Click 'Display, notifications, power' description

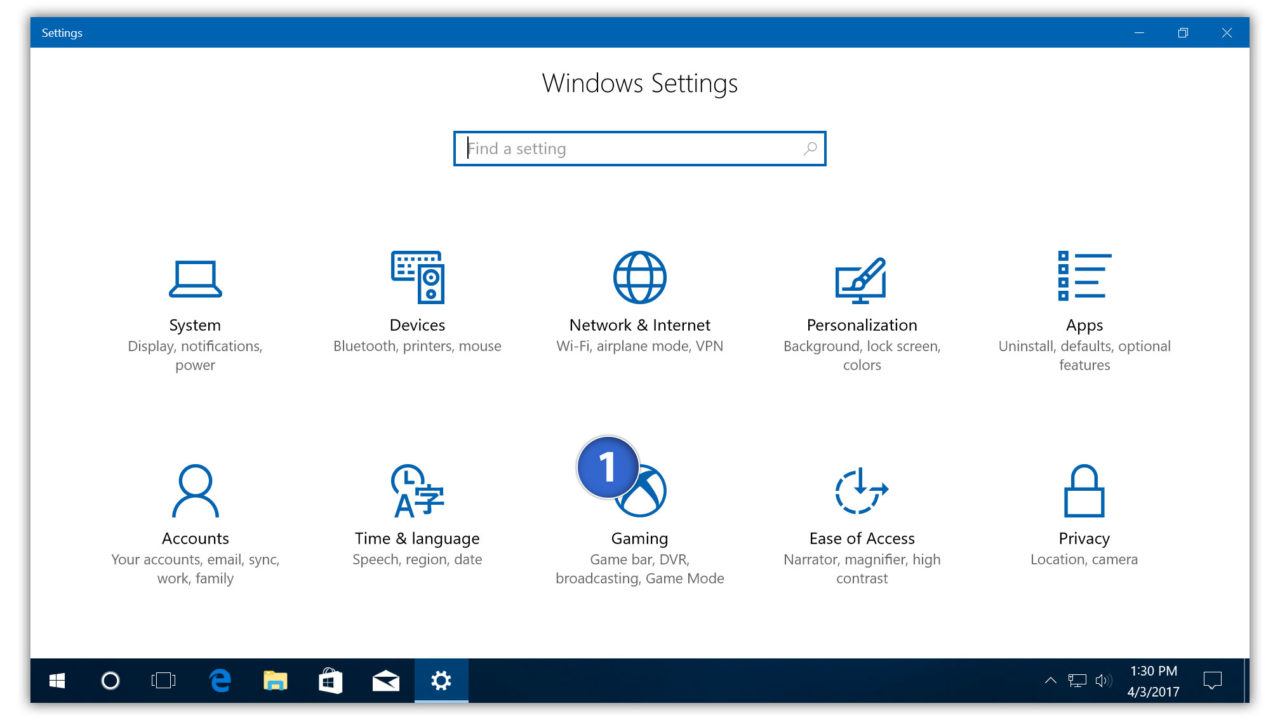[x=195, y=356]
